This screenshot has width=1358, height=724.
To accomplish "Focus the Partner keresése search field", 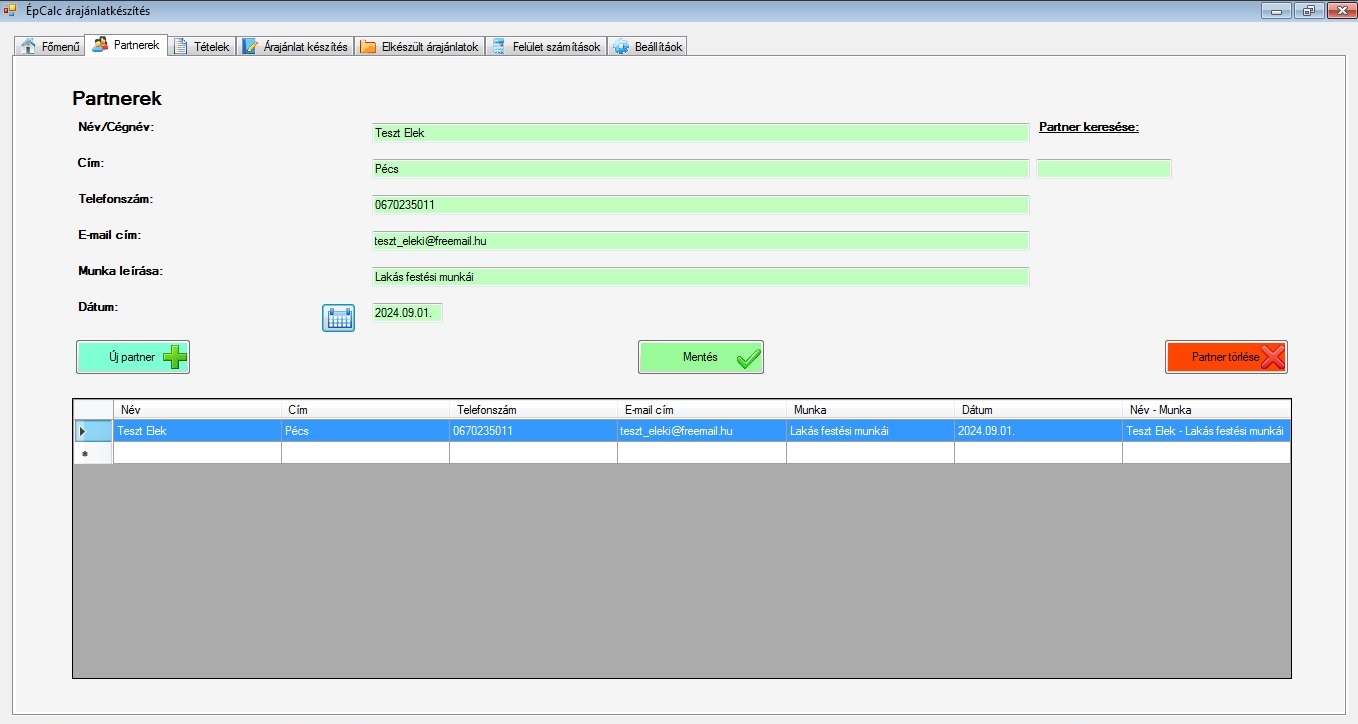I will [x=1104, y=169].
